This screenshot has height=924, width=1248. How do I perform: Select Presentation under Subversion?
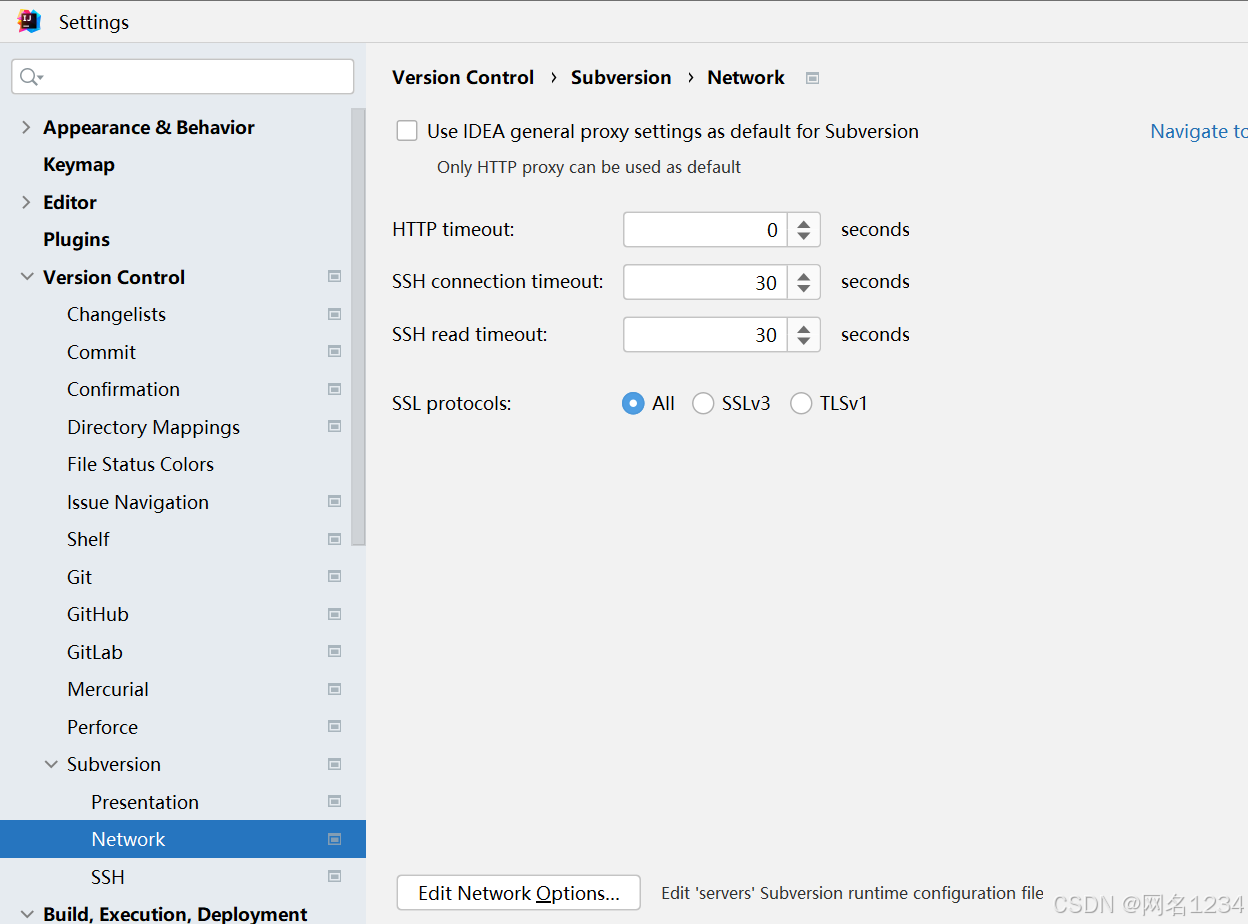[145, 802]
